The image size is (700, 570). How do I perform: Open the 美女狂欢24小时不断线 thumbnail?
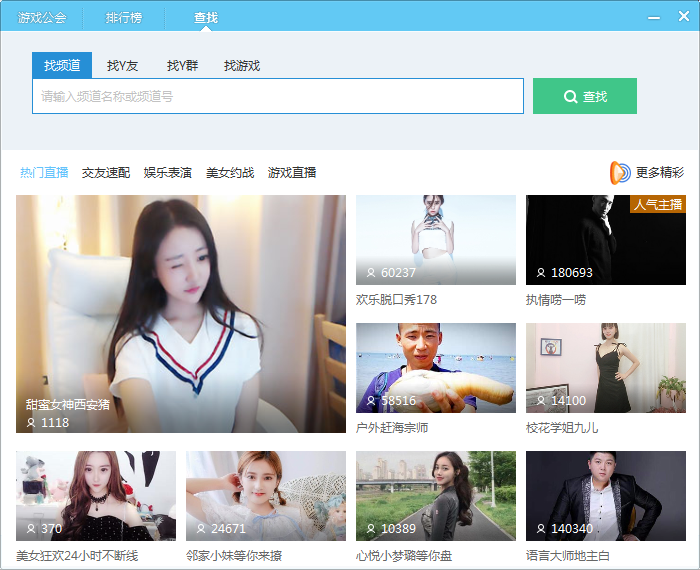pos(96,496)
